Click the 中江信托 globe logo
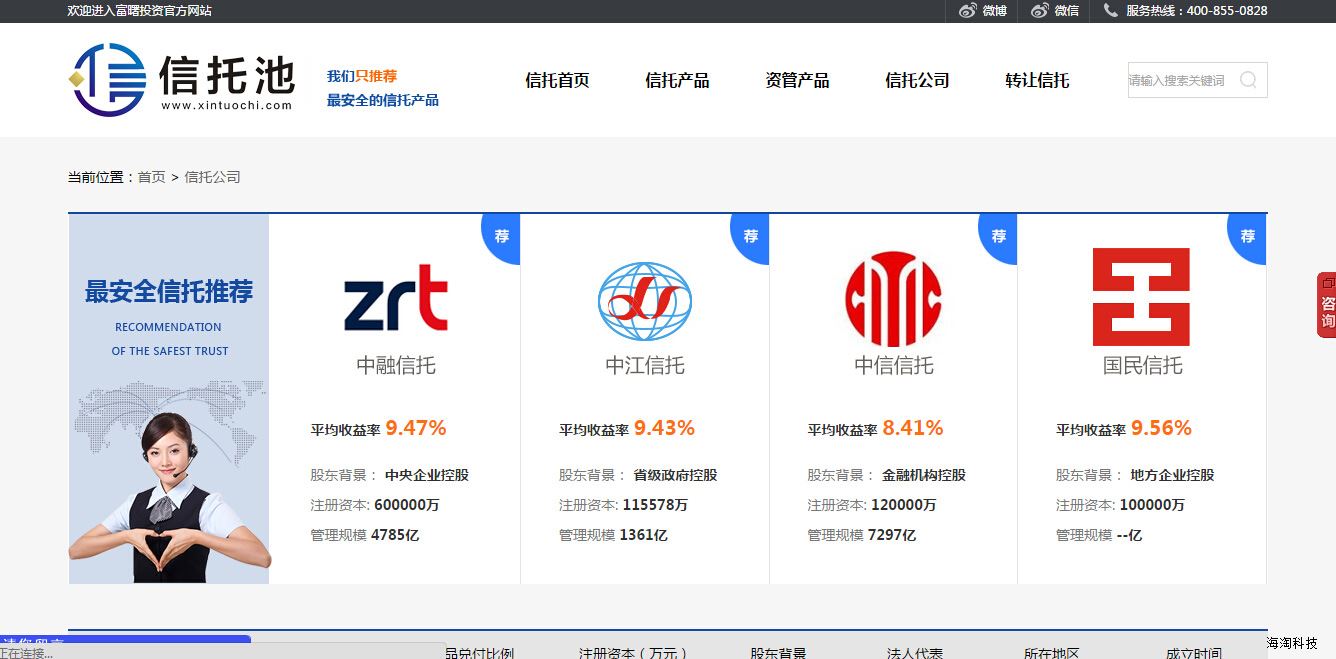 [x=644, y=301]
